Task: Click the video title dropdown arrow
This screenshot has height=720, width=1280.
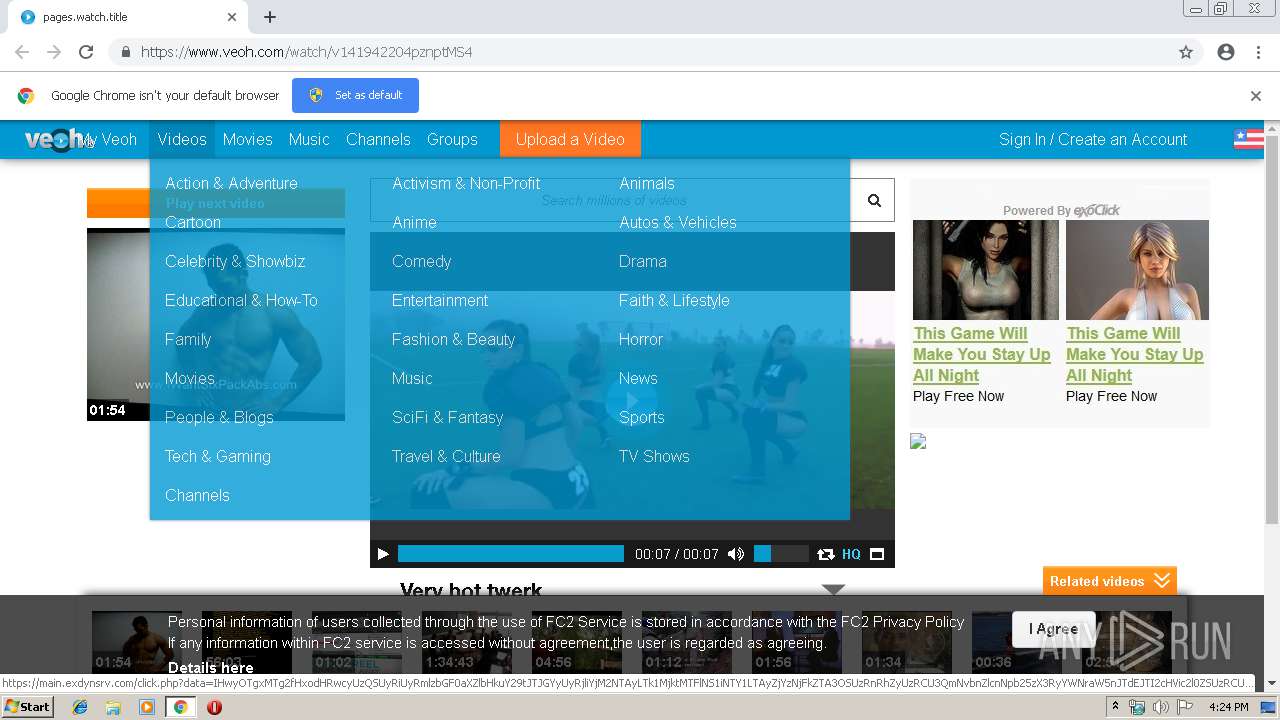Action: click(x=833, y=589)
